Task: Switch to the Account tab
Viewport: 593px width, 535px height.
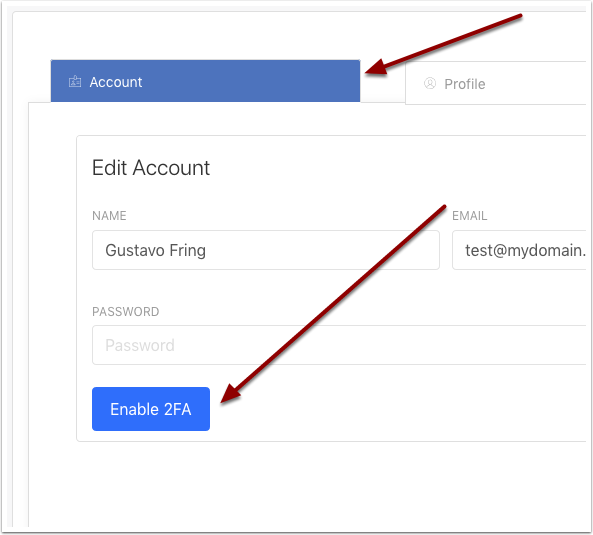Action: (205, 81)
